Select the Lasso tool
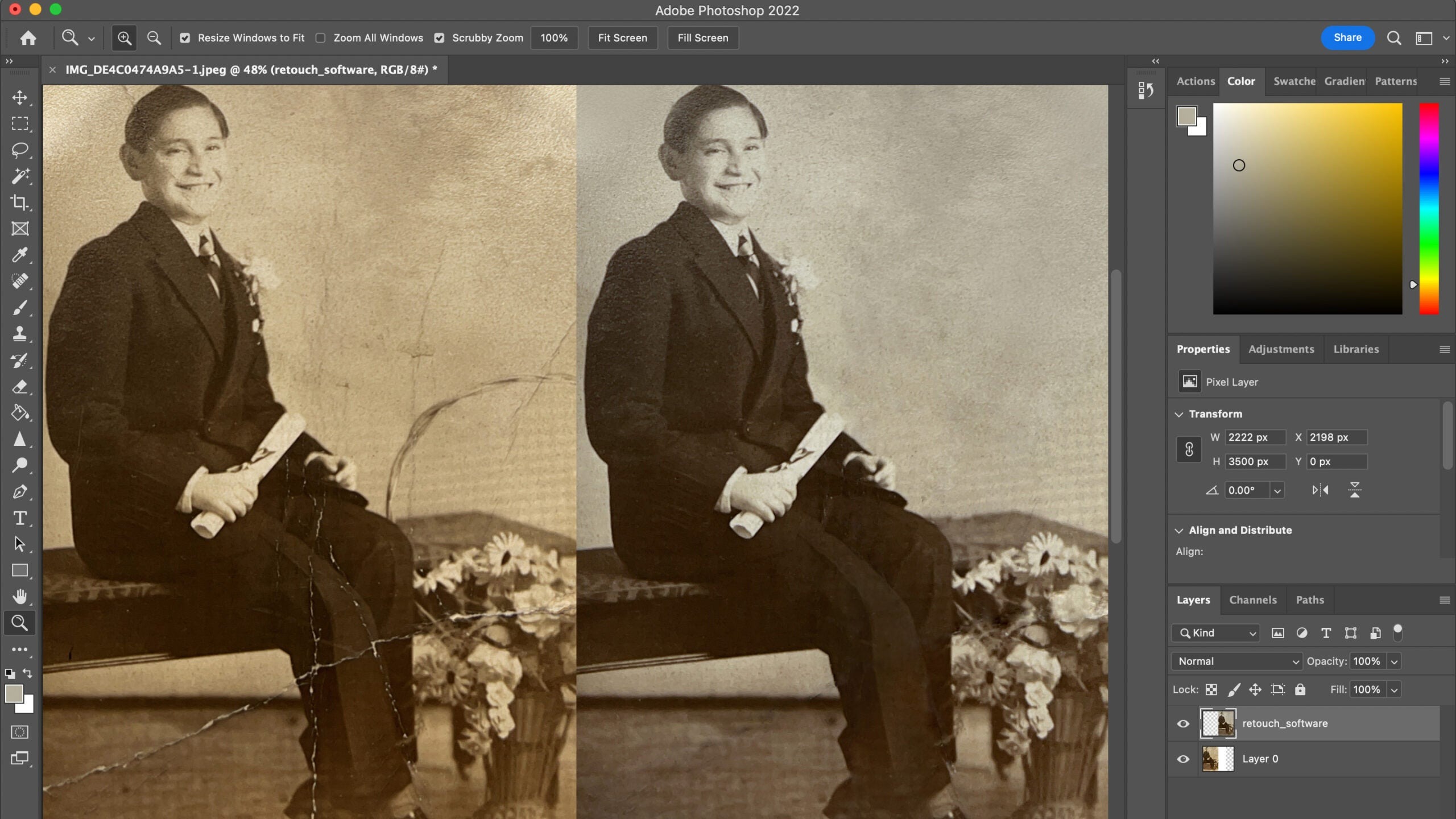This screenshot has height=819, width=1456. pyautogui.click(x=20, y=150)
